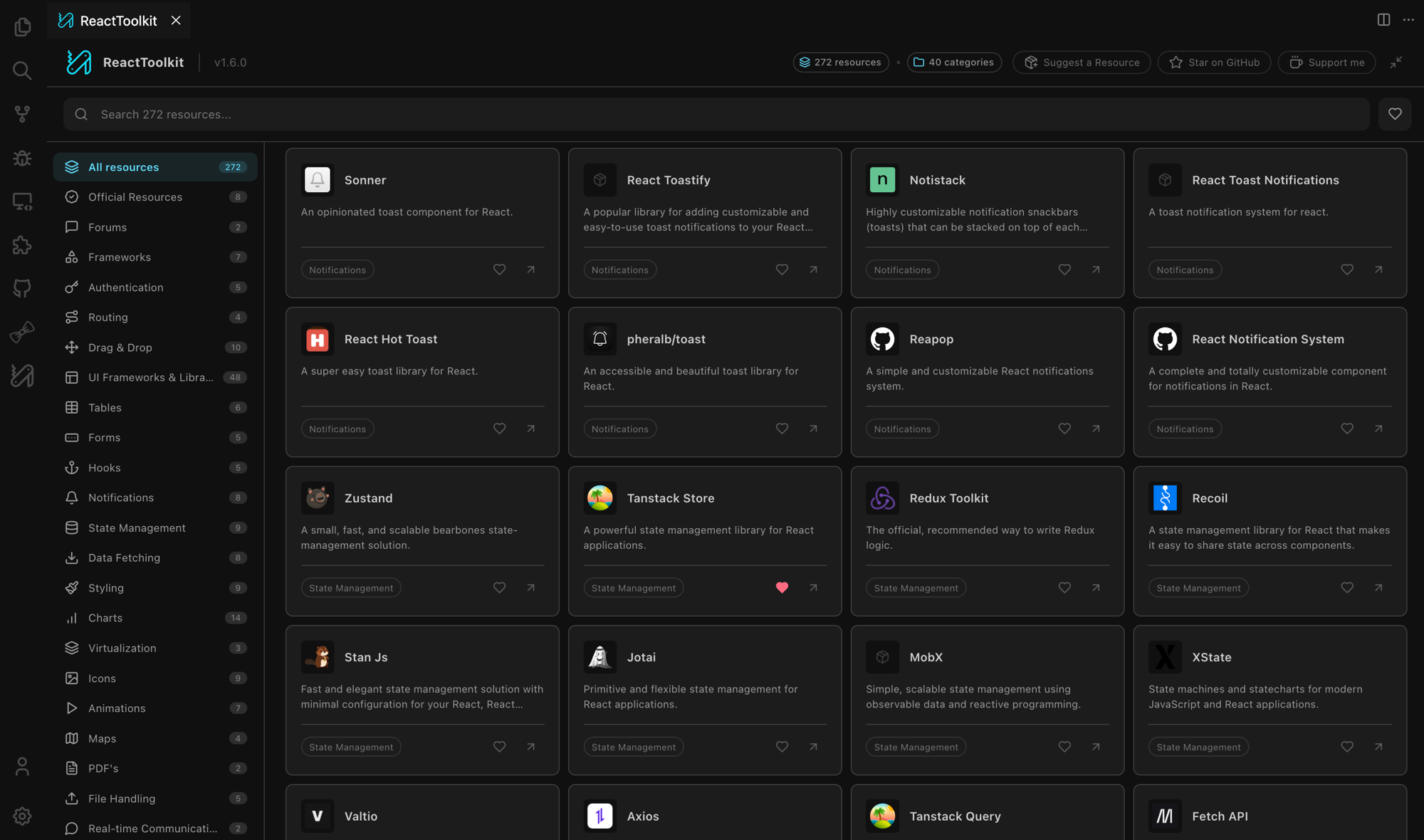Click the 272 resources badge
This screenshot has width=1424, height=840.
pos(841,63)
